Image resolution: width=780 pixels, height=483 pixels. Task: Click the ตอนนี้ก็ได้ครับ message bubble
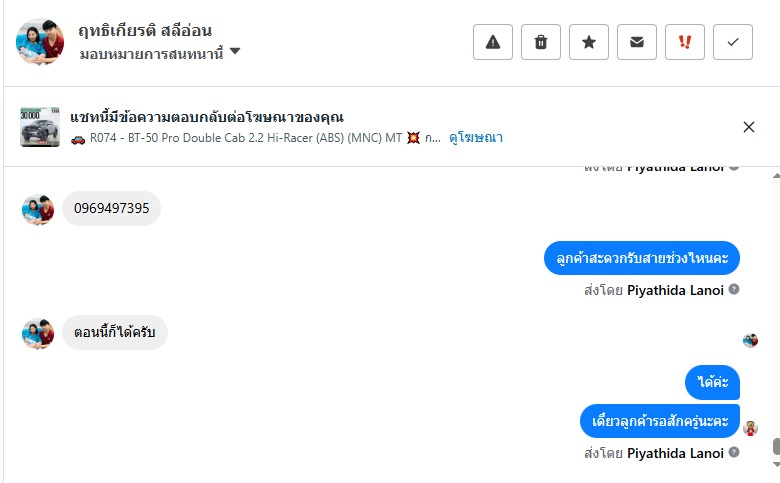[x=115, y=333]
